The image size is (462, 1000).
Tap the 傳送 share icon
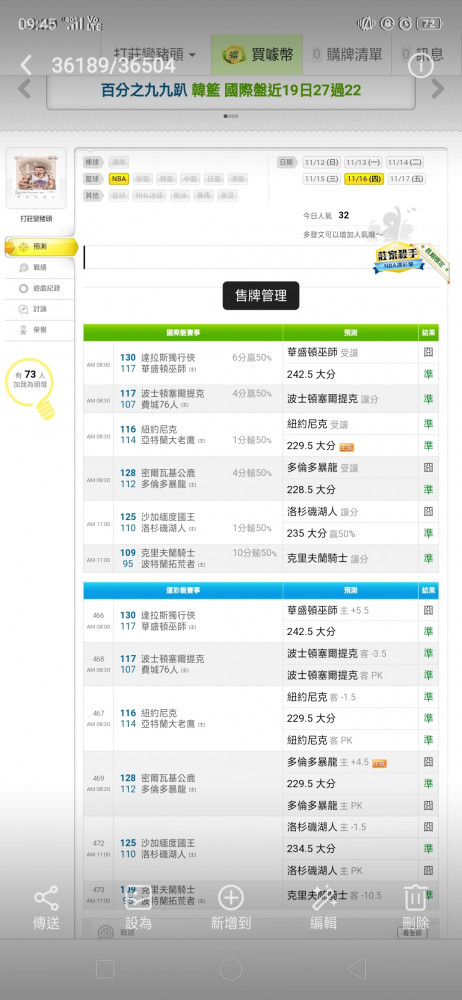pos(46,898)
